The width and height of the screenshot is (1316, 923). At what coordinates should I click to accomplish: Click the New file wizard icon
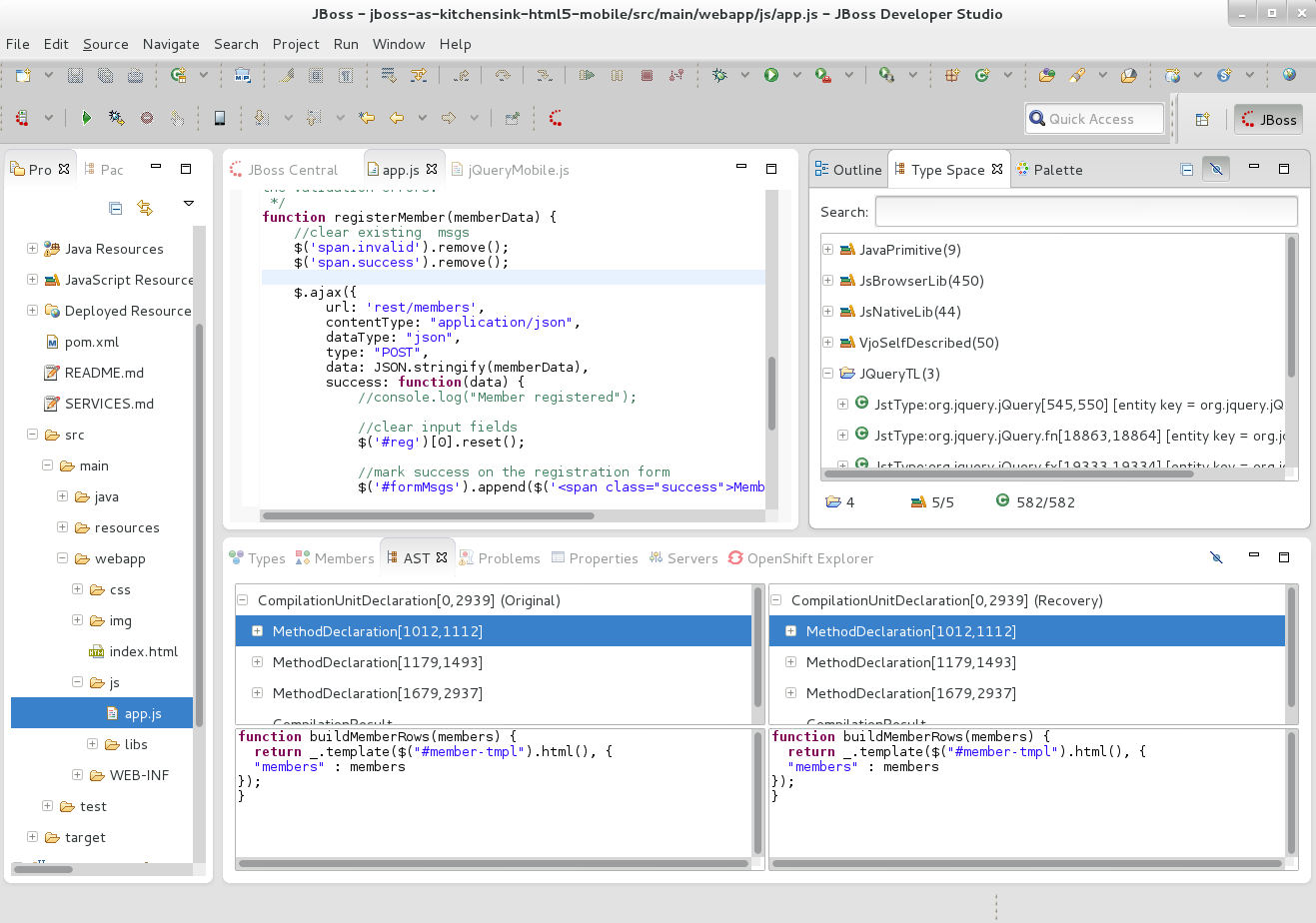pyautogui.click(x=22, y=75)
